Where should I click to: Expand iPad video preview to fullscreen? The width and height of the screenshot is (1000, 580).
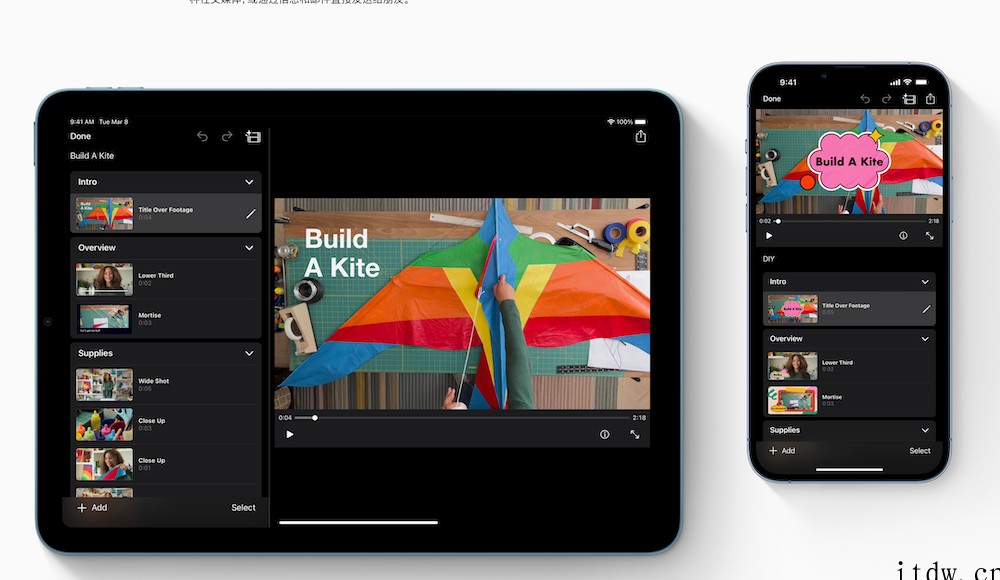click(x=634, y=434)
